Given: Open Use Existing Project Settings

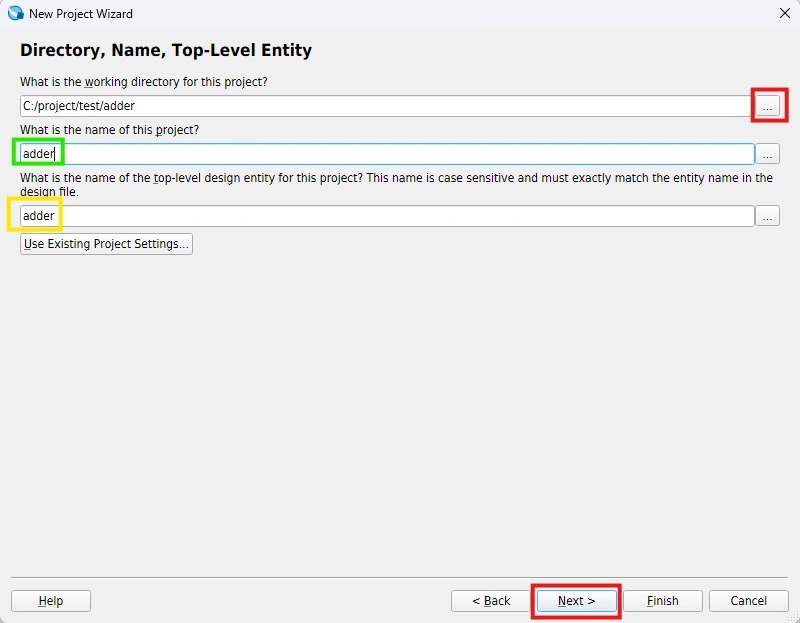Looking at the screenshot, I should [106, 244].
